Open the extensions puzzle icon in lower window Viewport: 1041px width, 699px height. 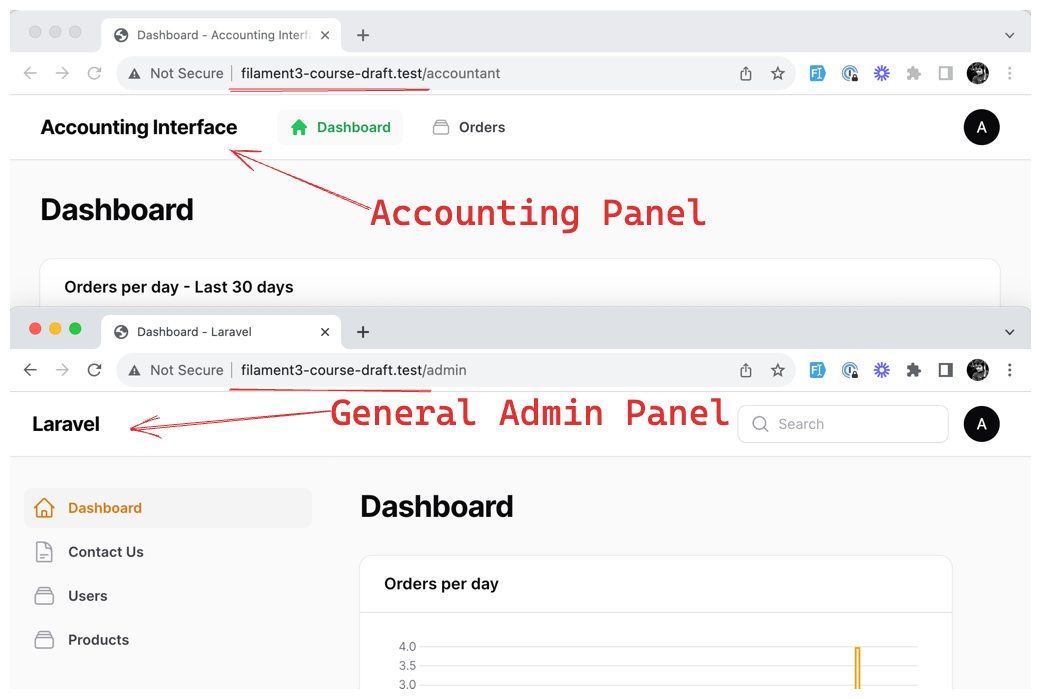click(914, 370)
